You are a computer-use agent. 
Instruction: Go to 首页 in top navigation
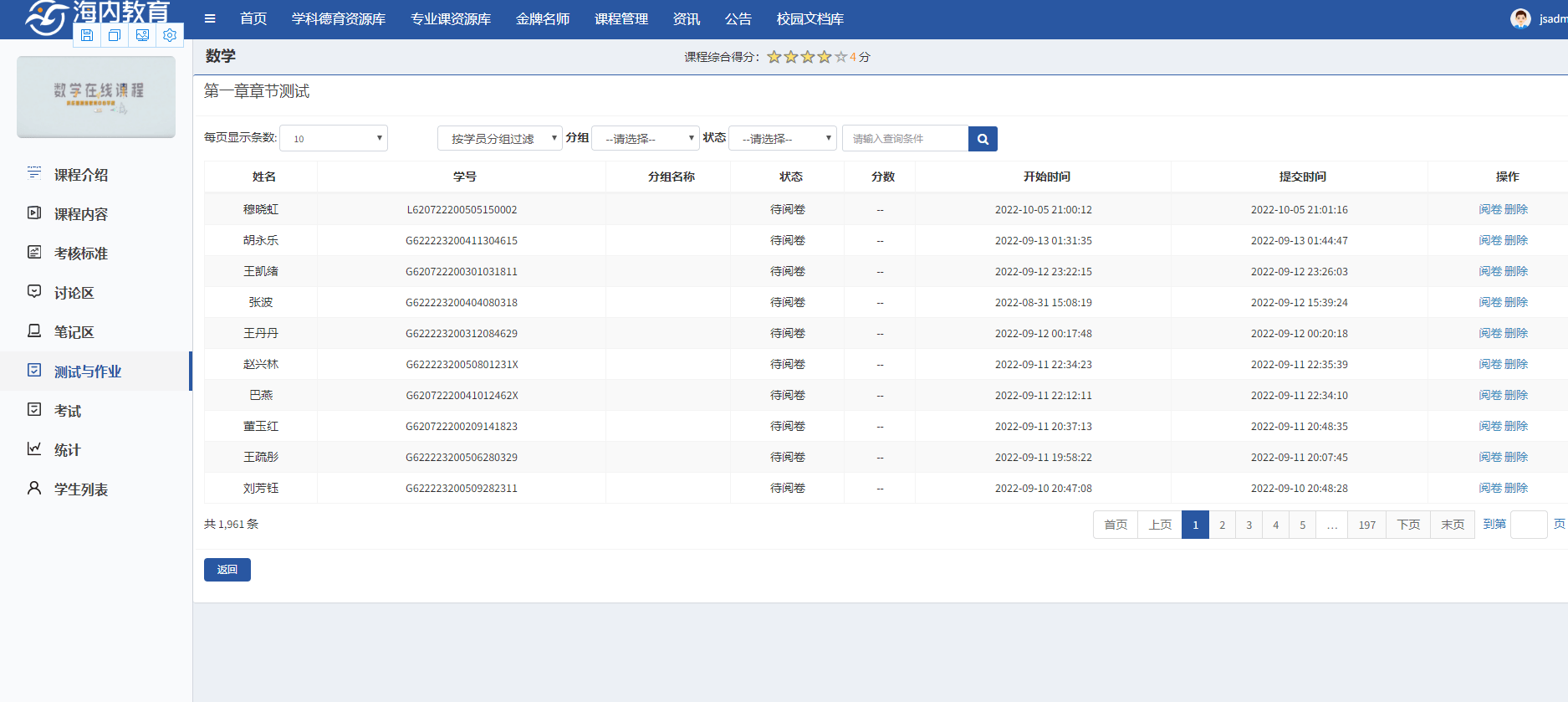click(x=253, y=18)
